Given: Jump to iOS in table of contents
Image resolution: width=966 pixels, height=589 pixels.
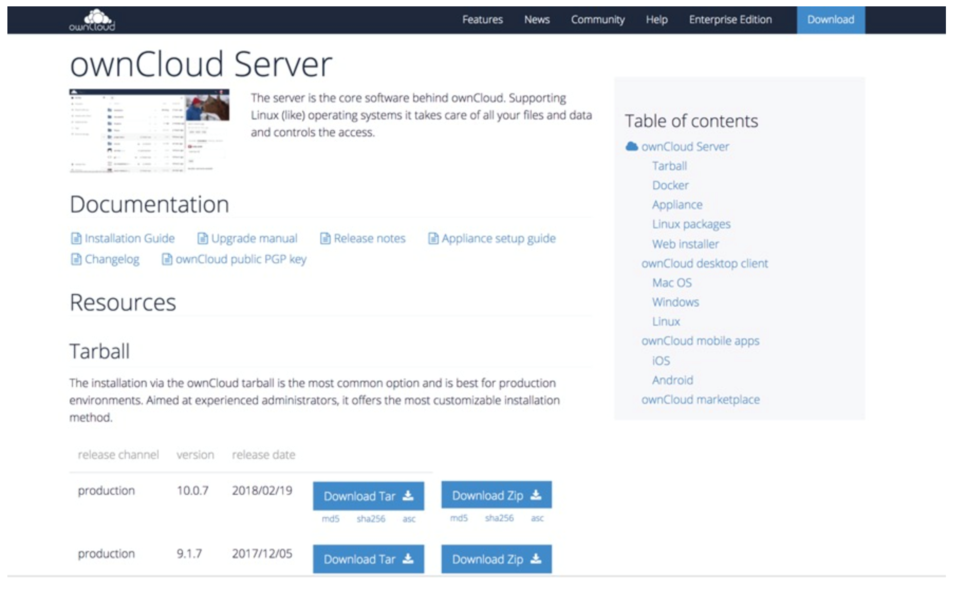Looking at the screenshot, I should click(661, 360).
